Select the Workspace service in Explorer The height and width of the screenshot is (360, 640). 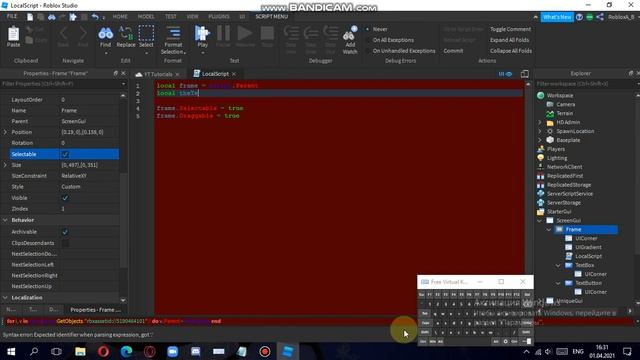coord(560,95)
